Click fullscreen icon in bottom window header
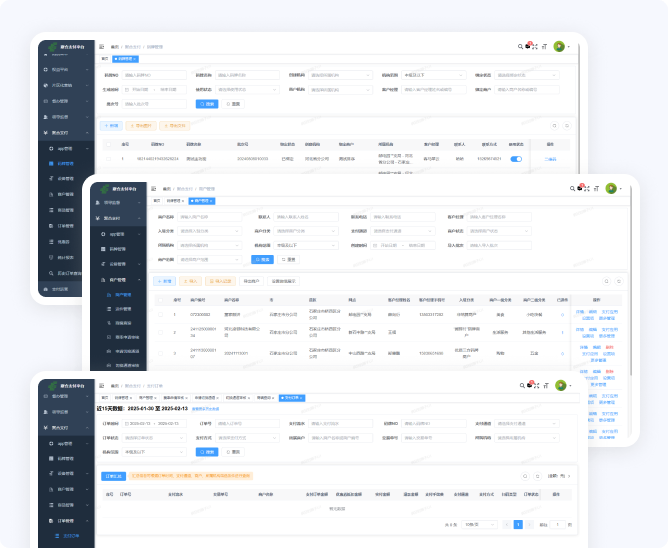 (x=537, y=386)
